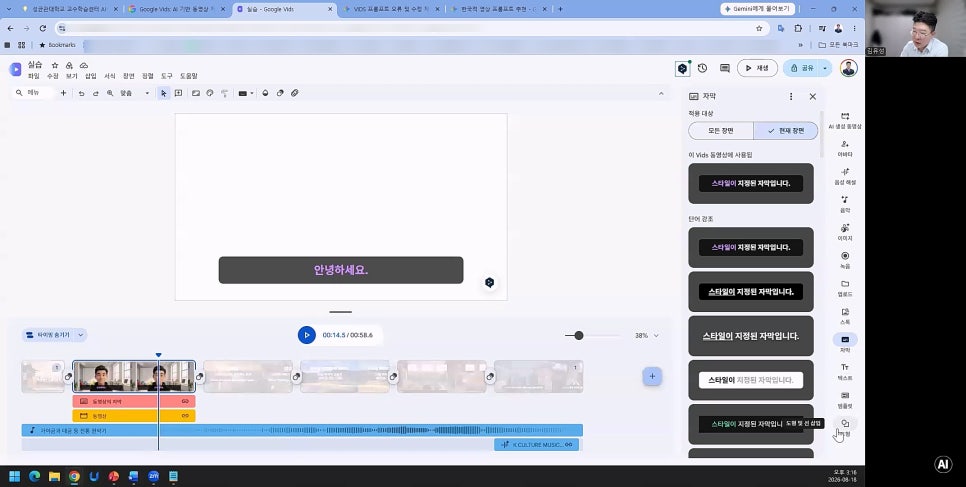This screenshot has width=966, height=487.
Task: Select 모든 장면 apply option
Action: coord(721,131)
